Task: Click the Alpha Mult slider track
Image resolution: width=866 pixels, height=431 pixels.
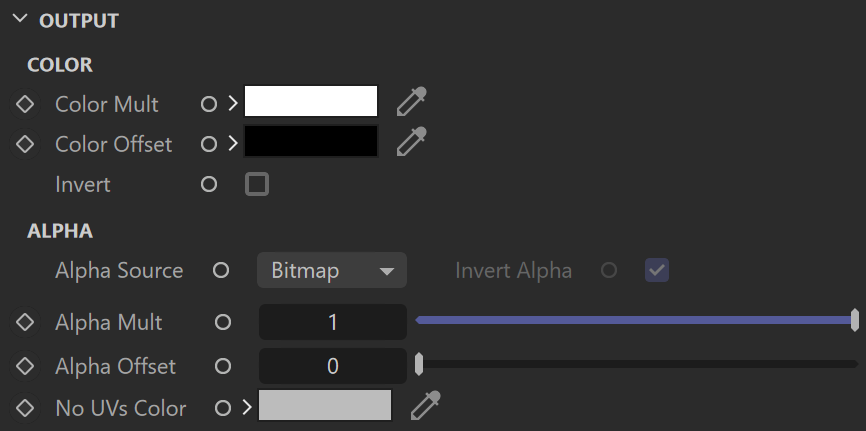Action: 636,320
